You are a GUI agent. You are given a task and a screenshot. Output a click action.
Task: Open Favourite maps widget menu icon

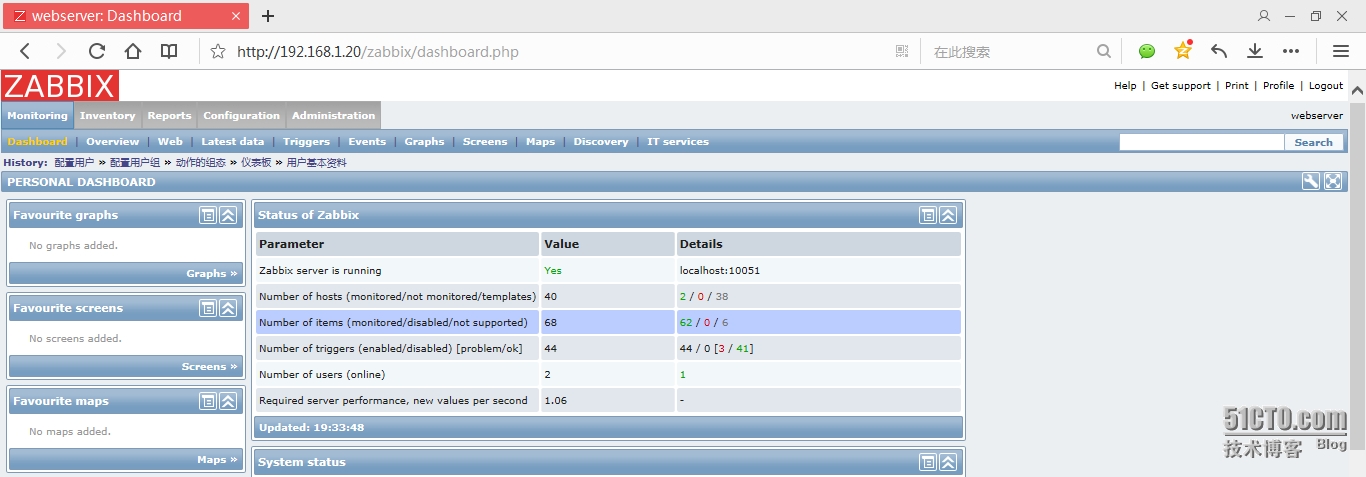208,401
